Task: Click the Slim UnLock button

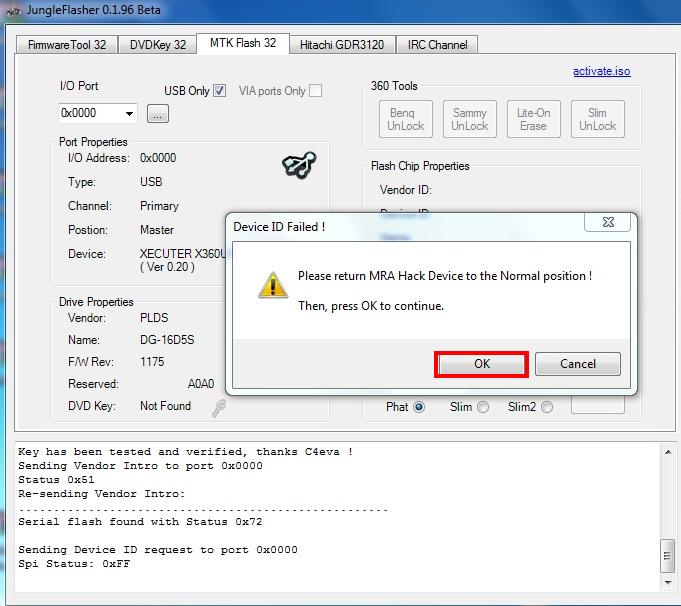Action: (598, 119)
